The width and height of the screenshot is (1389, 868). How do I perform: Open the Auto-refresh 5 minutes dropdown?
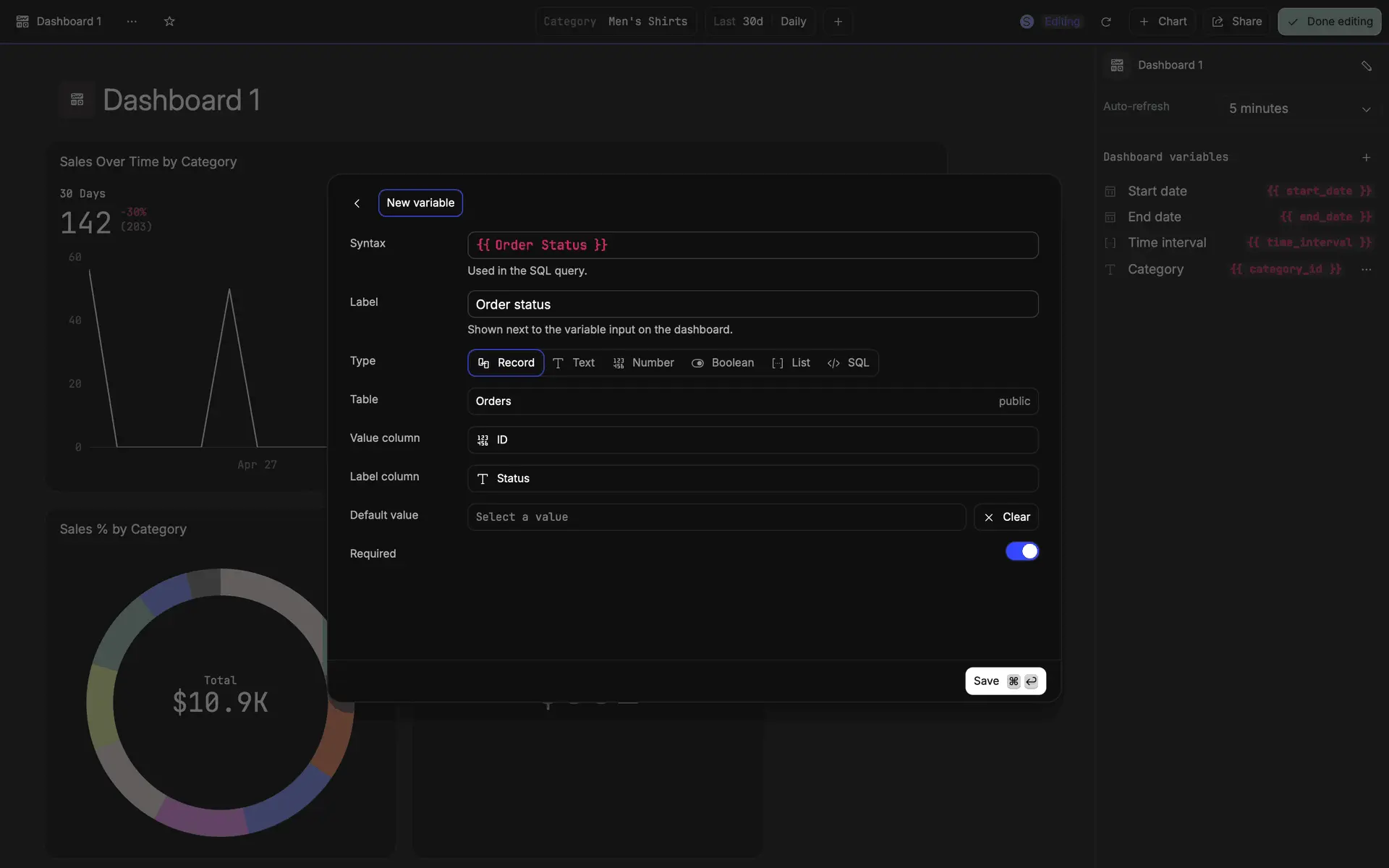point(1299,109)
